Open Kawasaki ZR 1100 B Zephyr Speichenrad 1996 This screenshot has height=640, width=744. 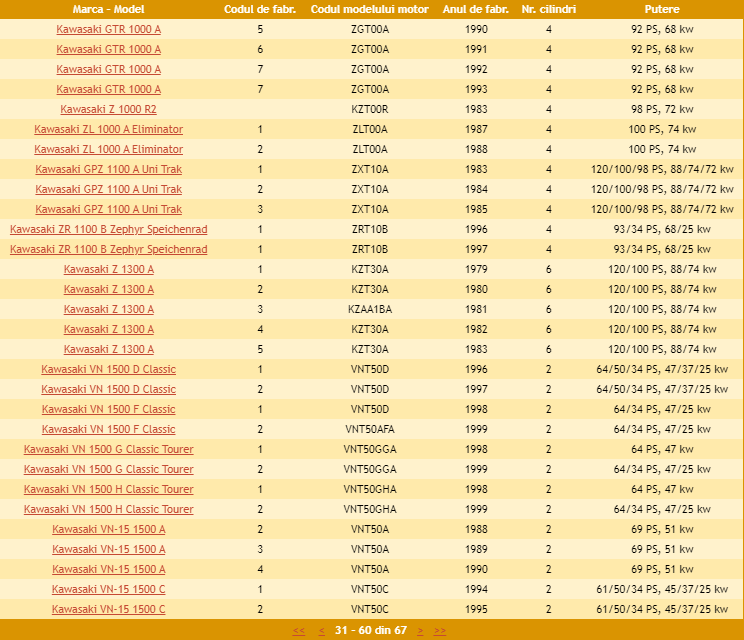click(x=108, y=229)
